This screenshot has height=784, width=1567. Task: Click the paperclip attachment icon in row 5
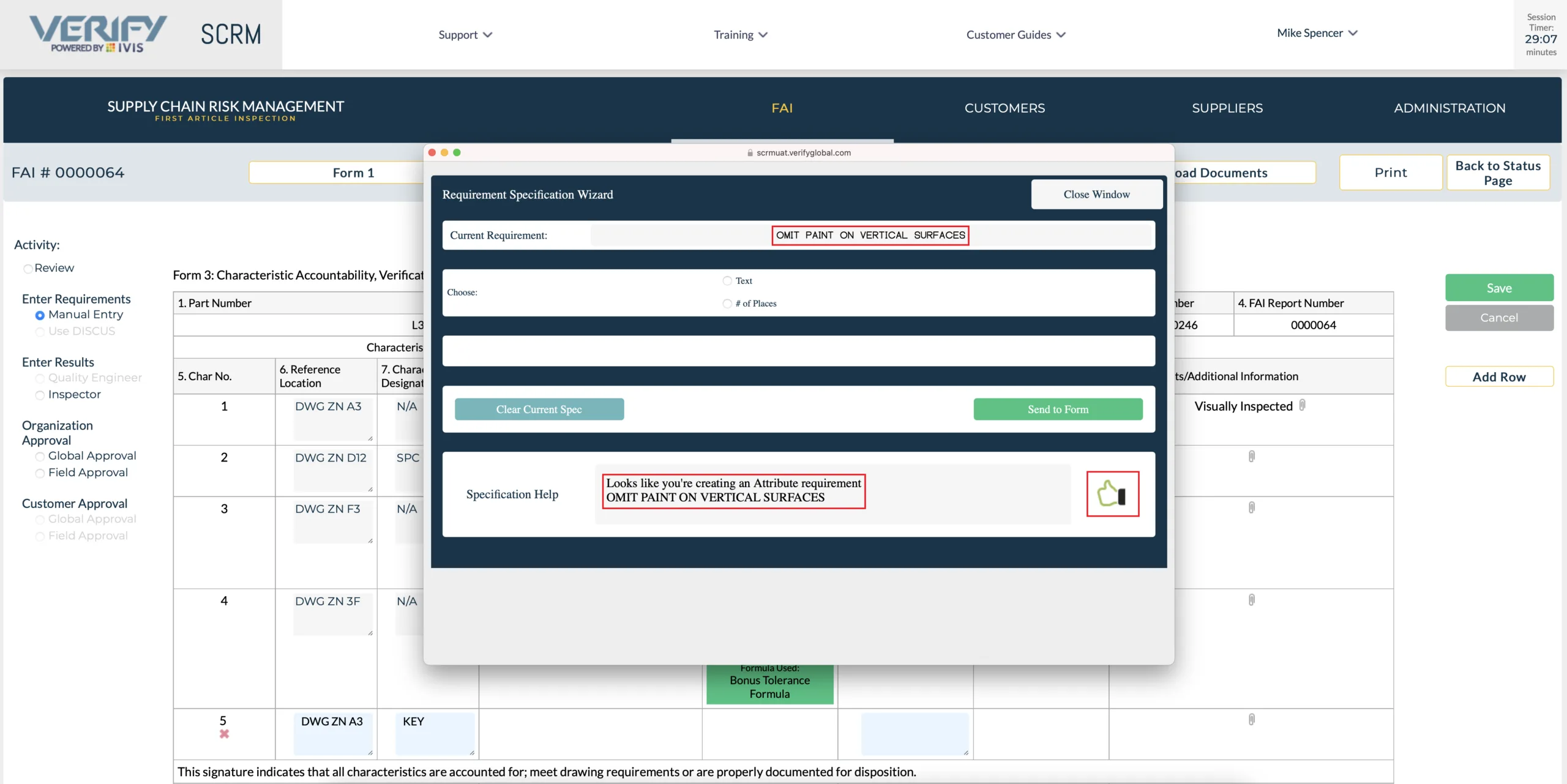1251,719
